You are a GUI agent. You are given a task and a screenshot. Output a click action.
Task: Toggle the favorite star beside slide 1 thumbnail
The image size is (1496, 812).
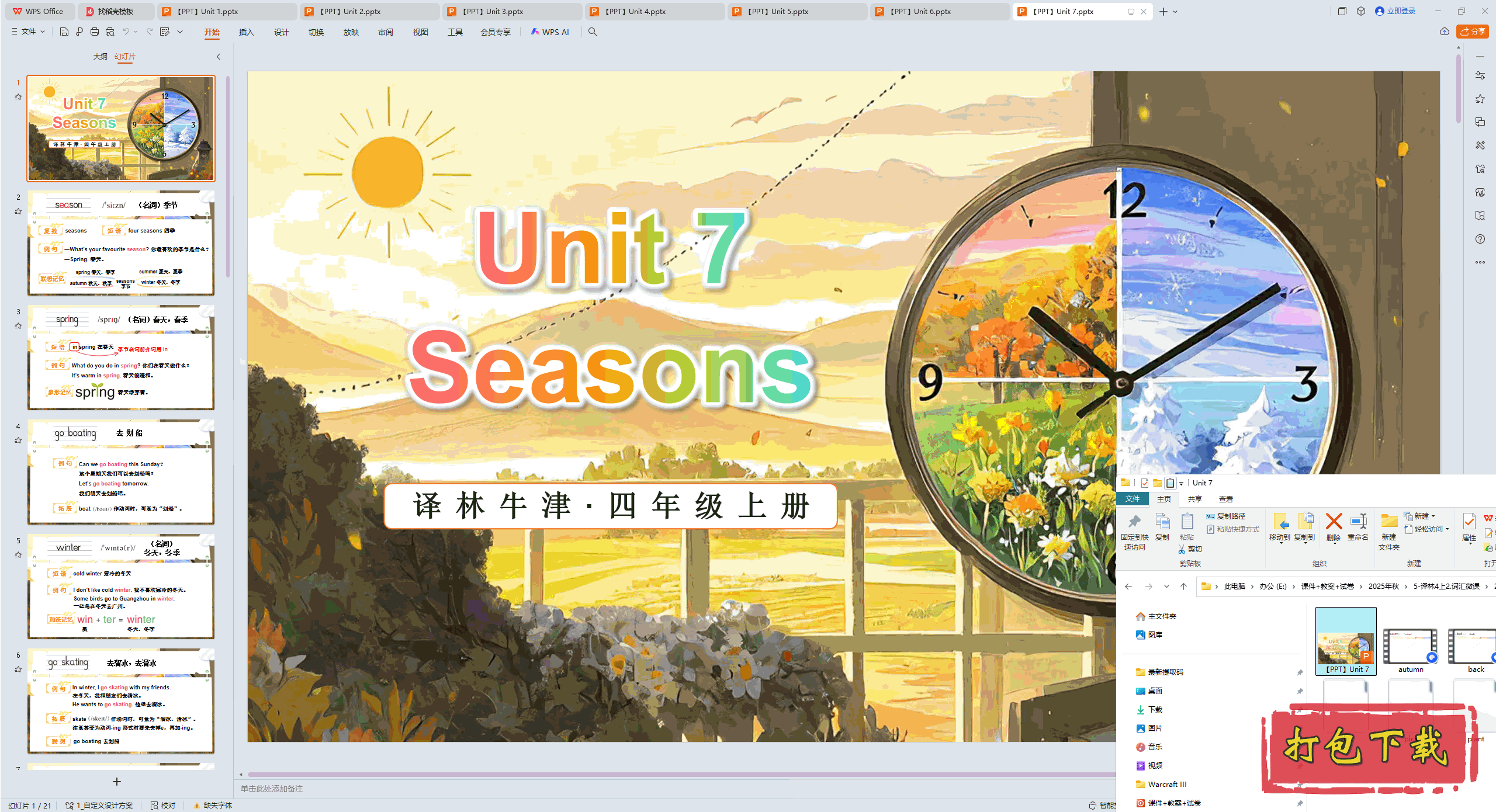coord(18,96)
